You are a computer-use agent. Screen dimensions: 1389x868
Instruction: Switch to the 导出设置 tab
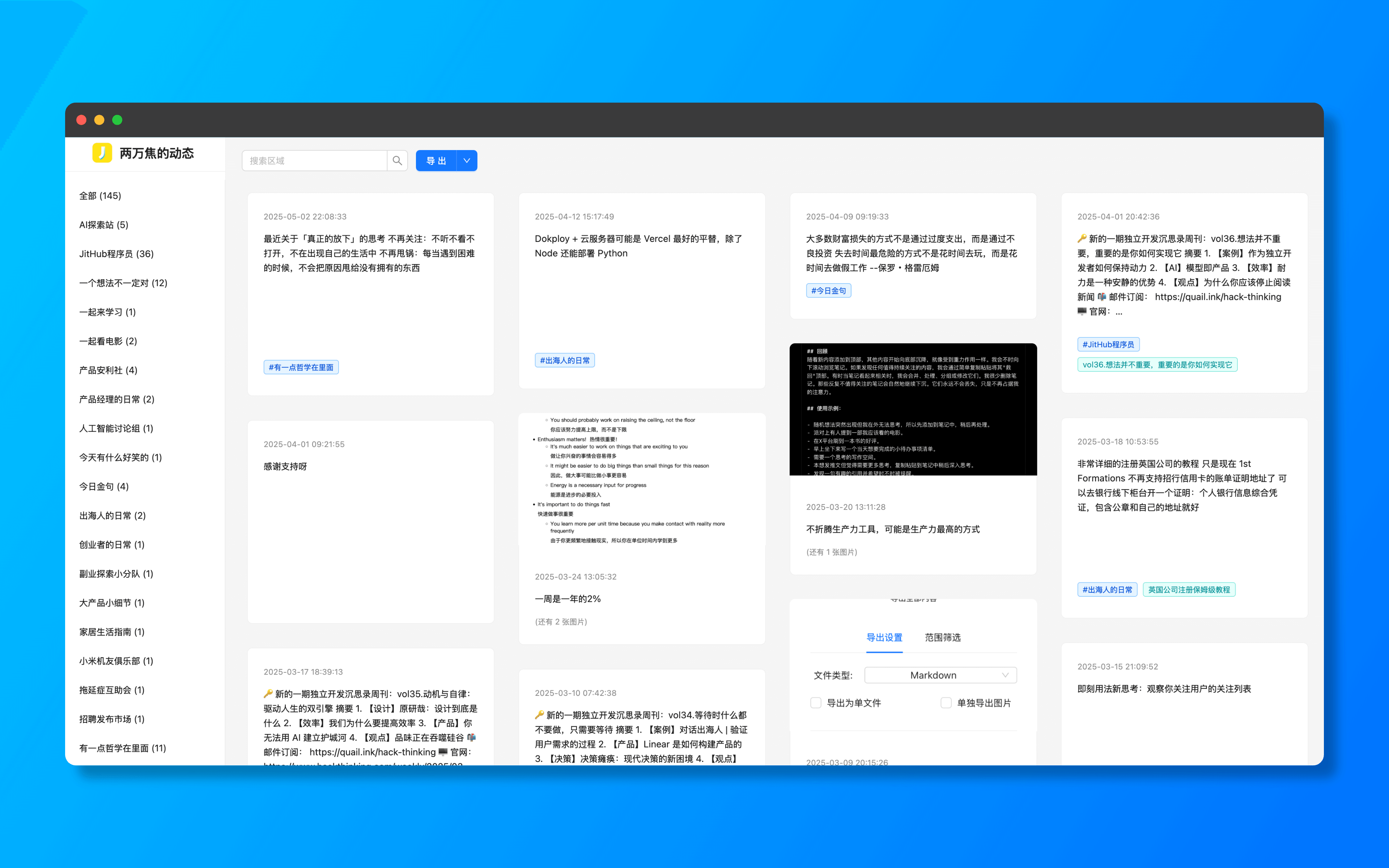(x=884, y=637)
